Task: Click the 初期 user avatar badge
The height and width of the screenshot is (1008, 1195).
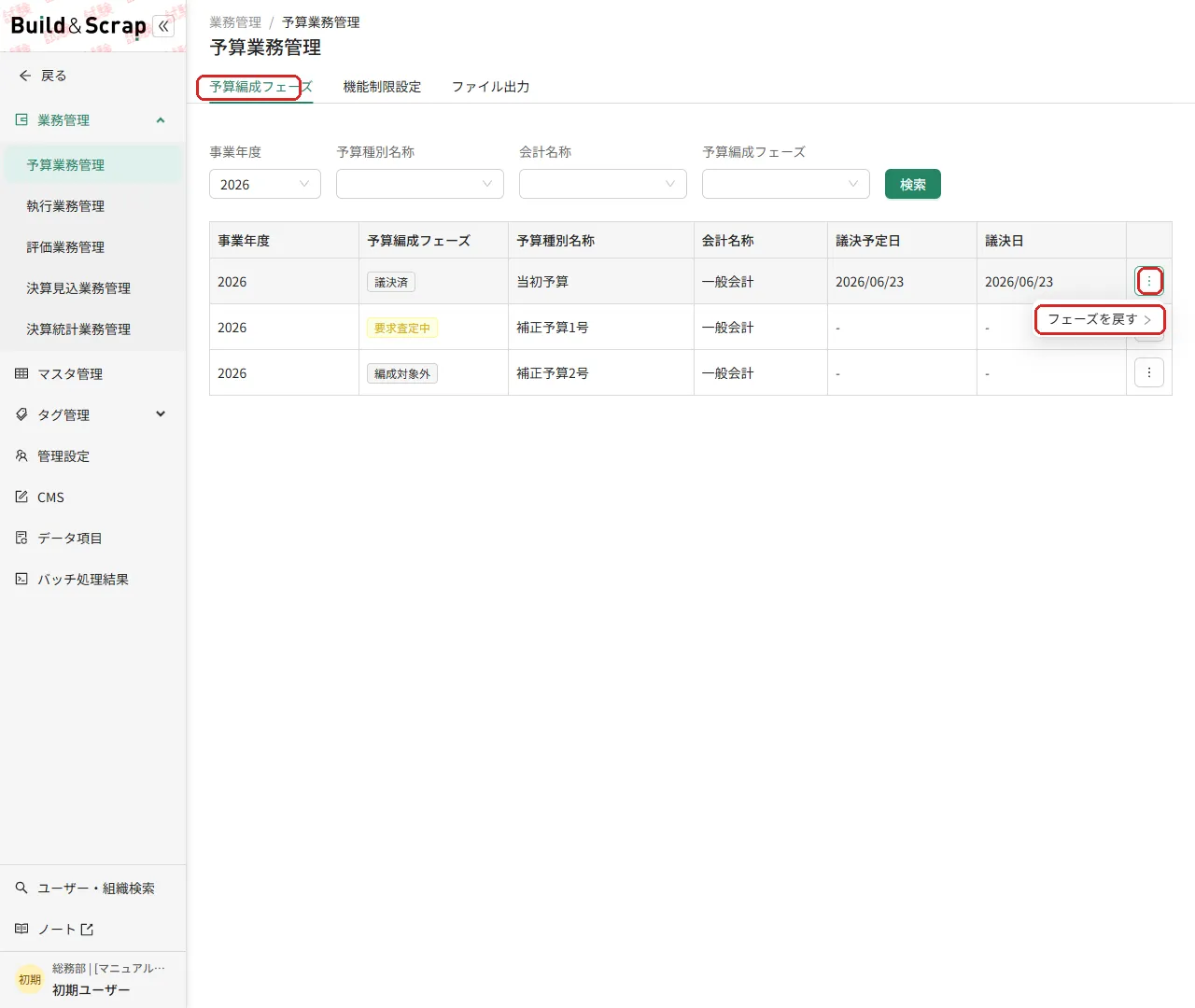Action: click(30, 979)
